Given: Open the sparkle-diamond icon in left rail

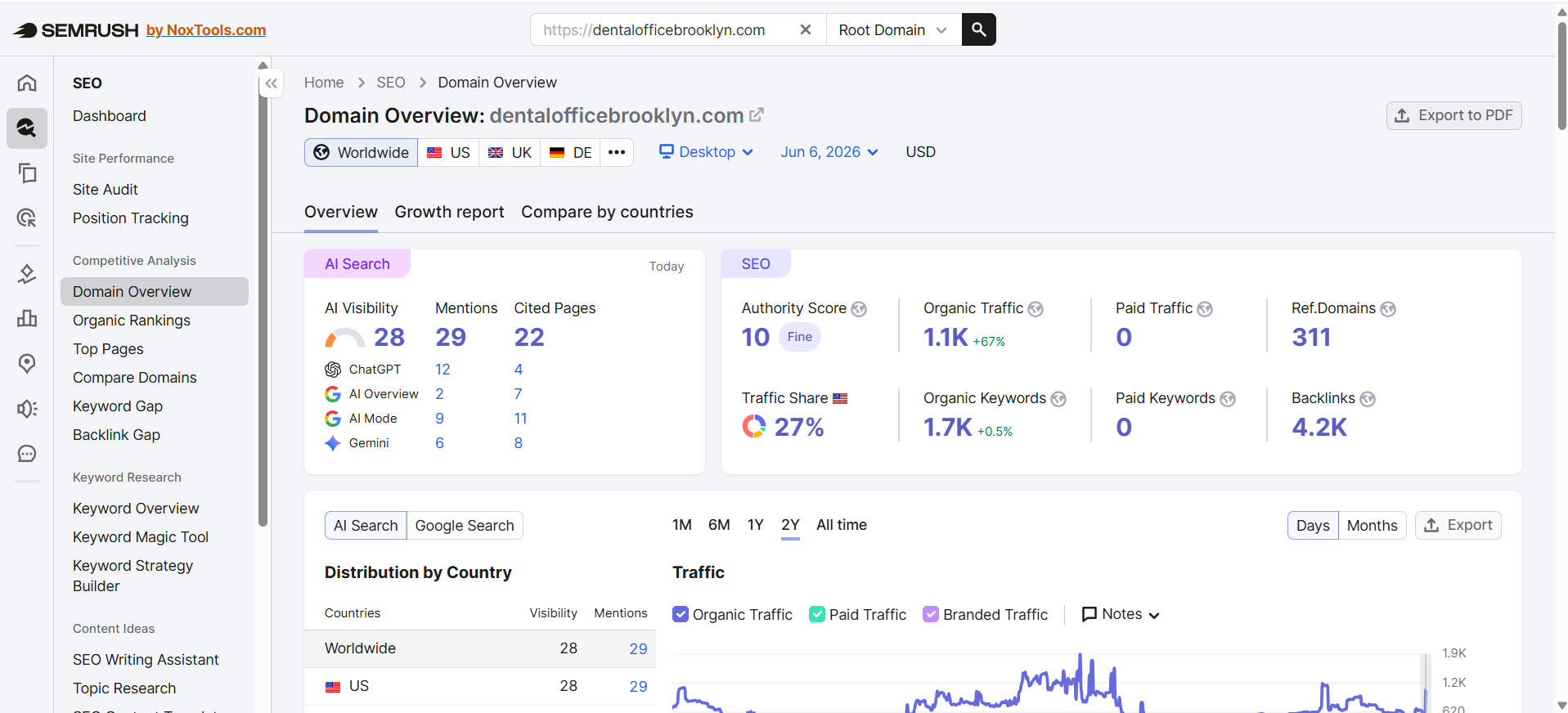Looking at the screenshot, I should click(x=27, y=274).
